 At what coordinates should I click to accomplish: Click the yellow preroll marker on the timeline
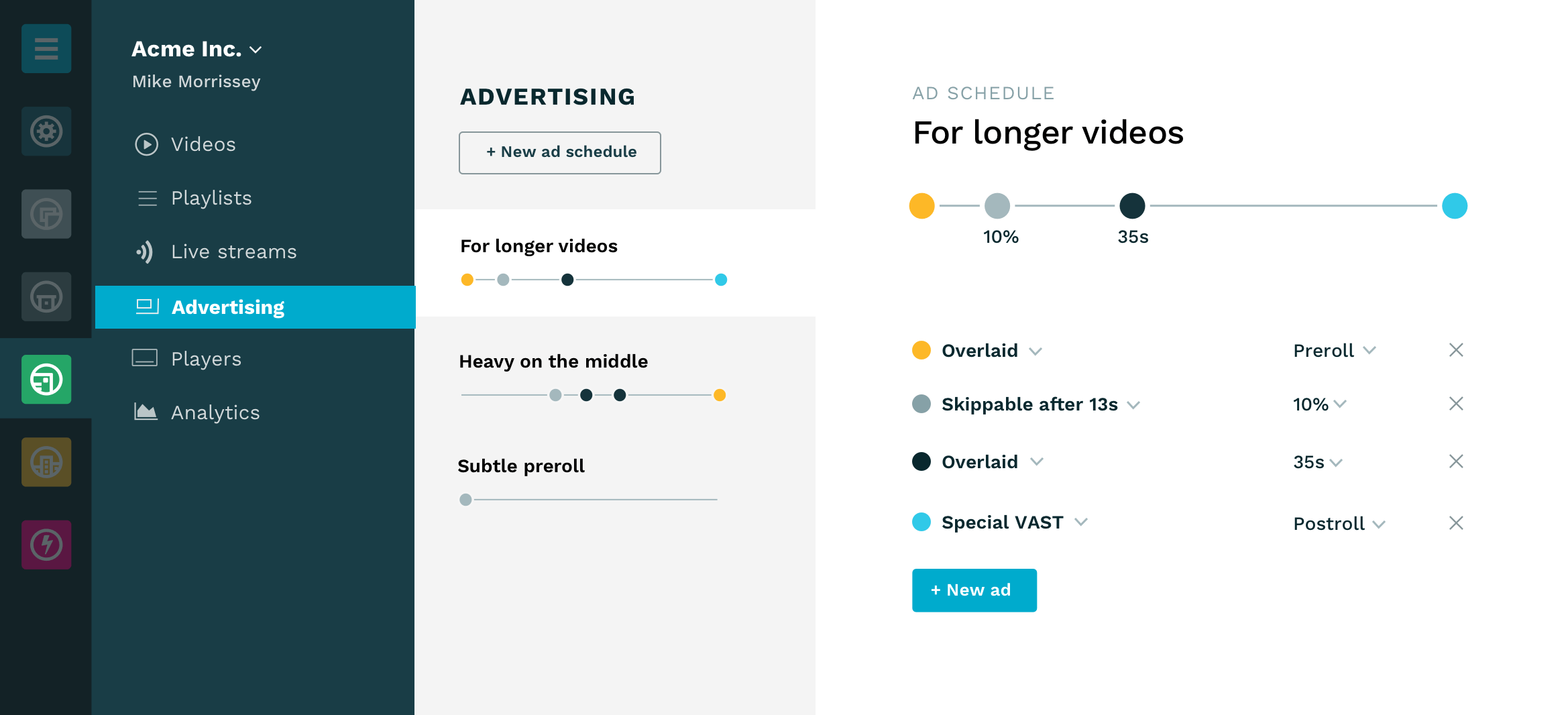(921, 206)
